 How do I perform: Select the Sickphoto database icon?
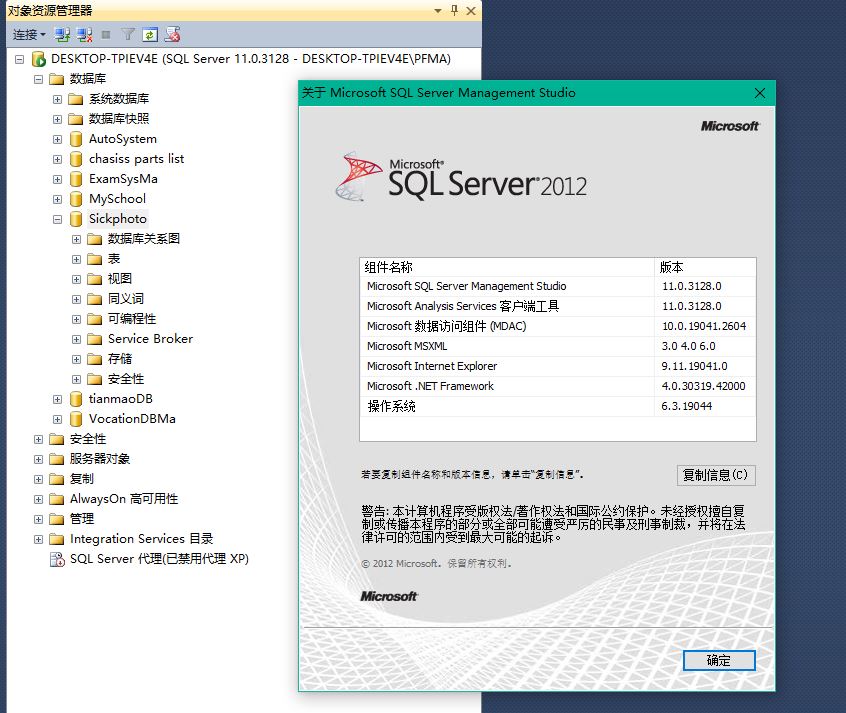76,219
